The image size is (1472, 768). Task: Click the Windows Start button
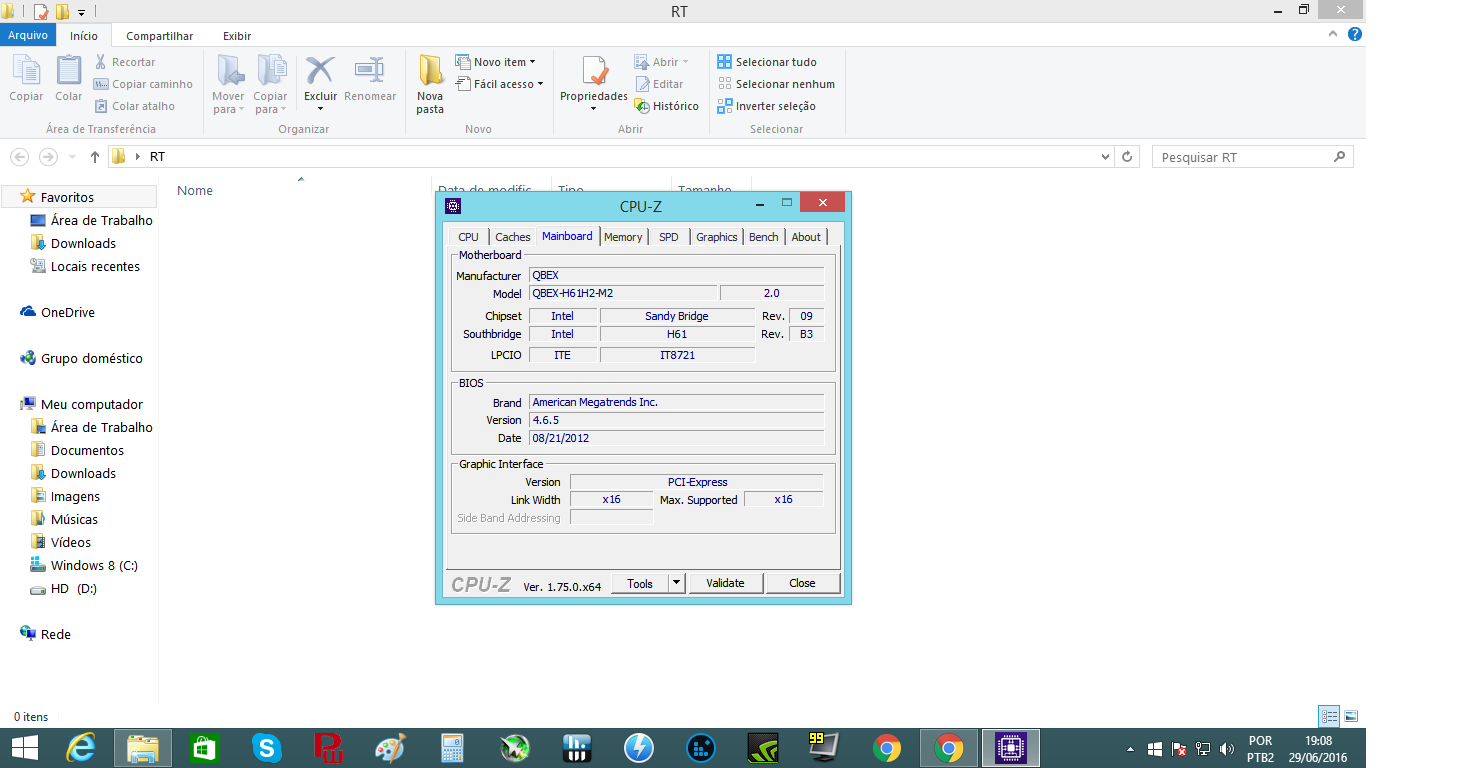click(25, 748)
